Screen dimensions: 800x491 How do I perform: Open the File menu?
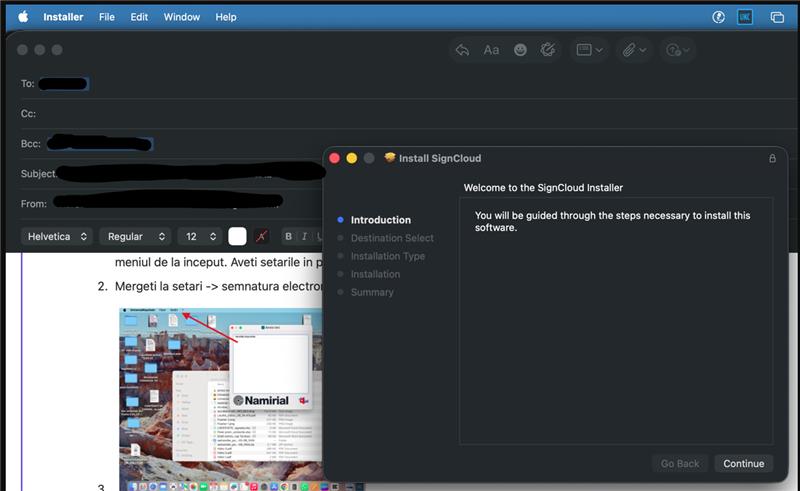107,17
